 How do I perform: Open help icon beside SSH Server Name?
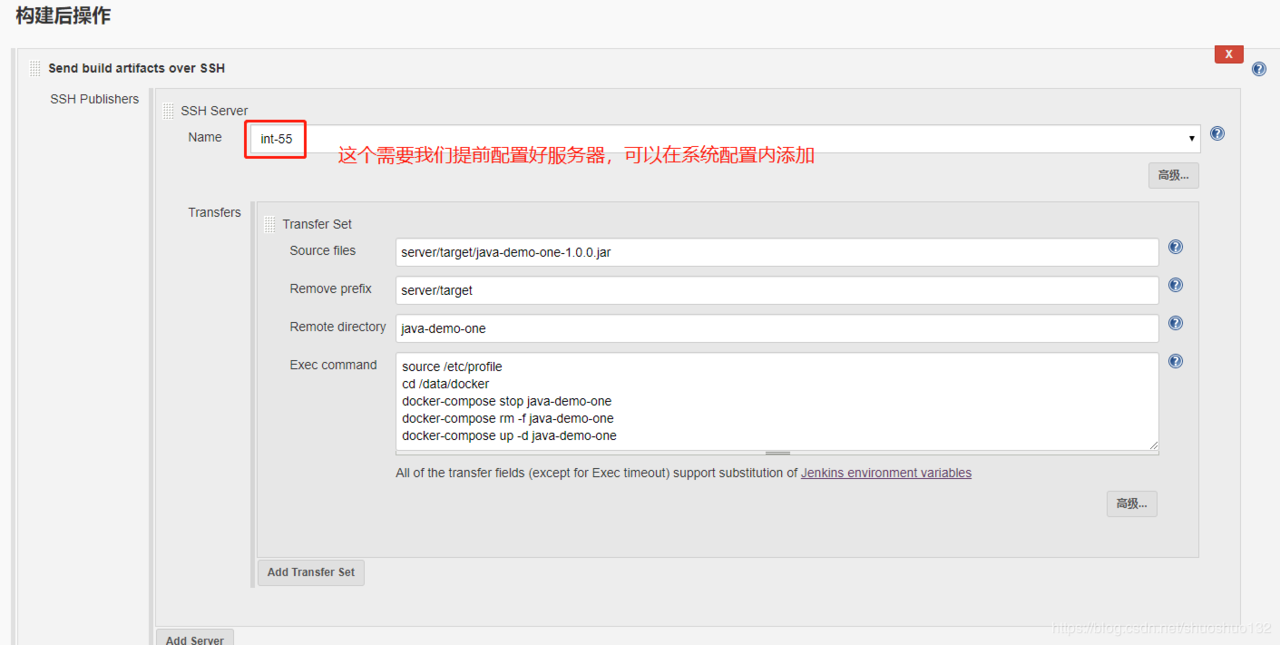(1217, 133)
